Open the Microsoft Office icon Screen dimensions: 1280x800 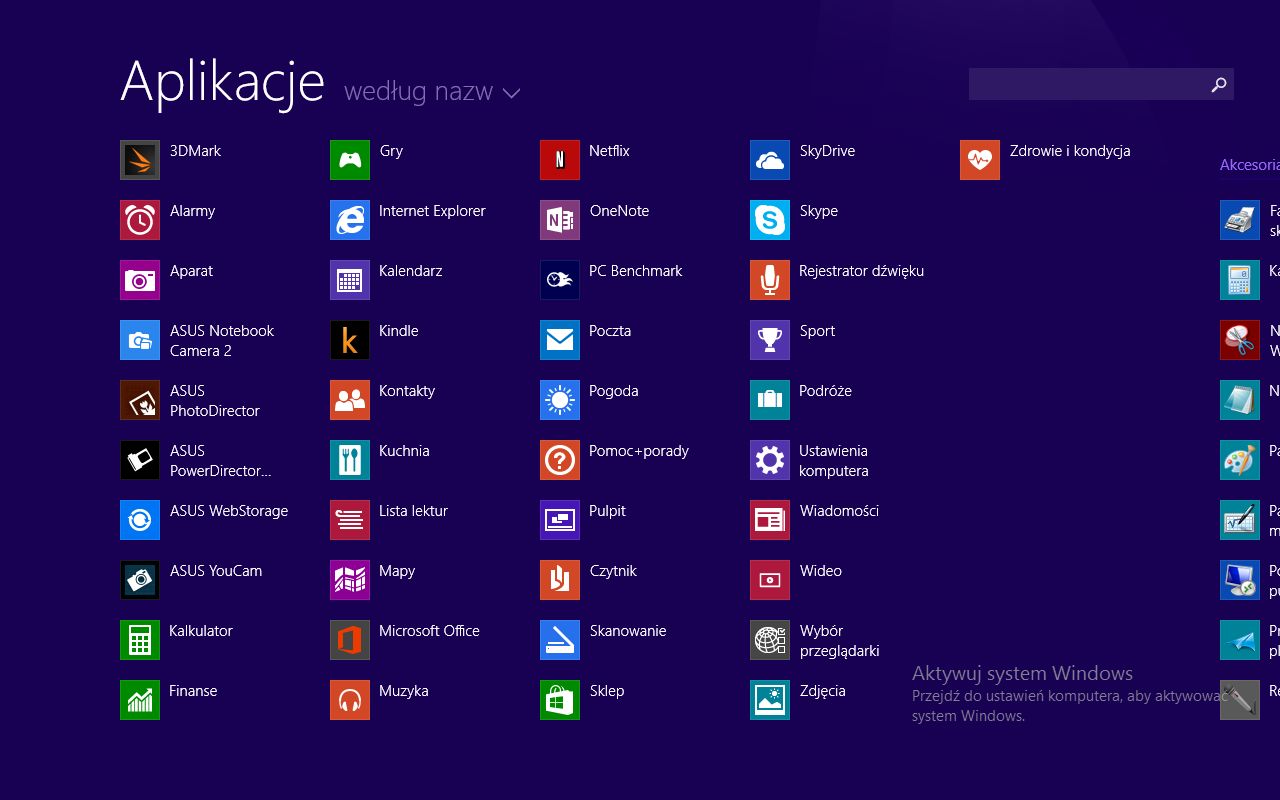(x=350, y=640)
